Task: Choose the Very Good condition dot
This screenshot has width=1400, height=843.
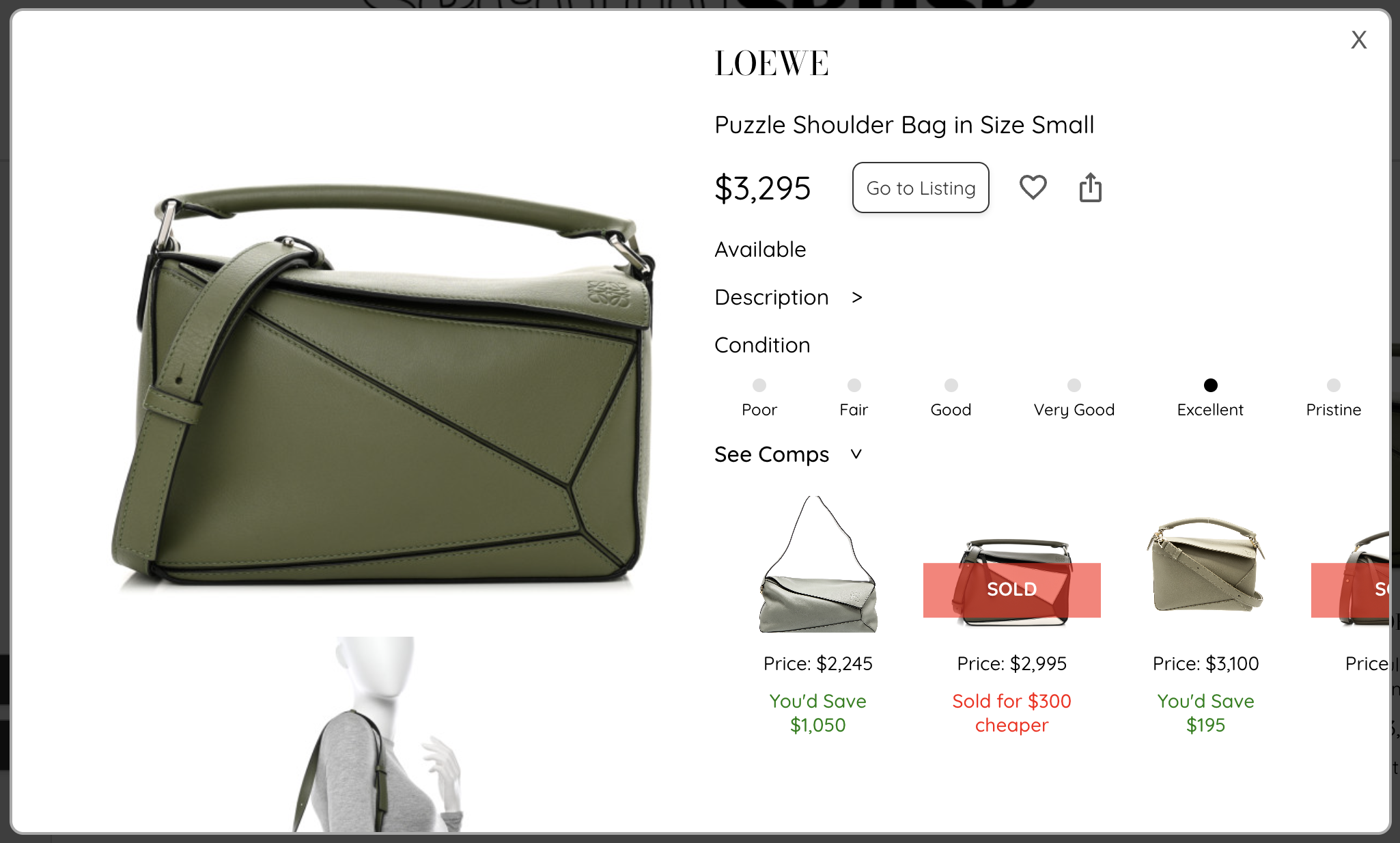Action: [1074, 385]
